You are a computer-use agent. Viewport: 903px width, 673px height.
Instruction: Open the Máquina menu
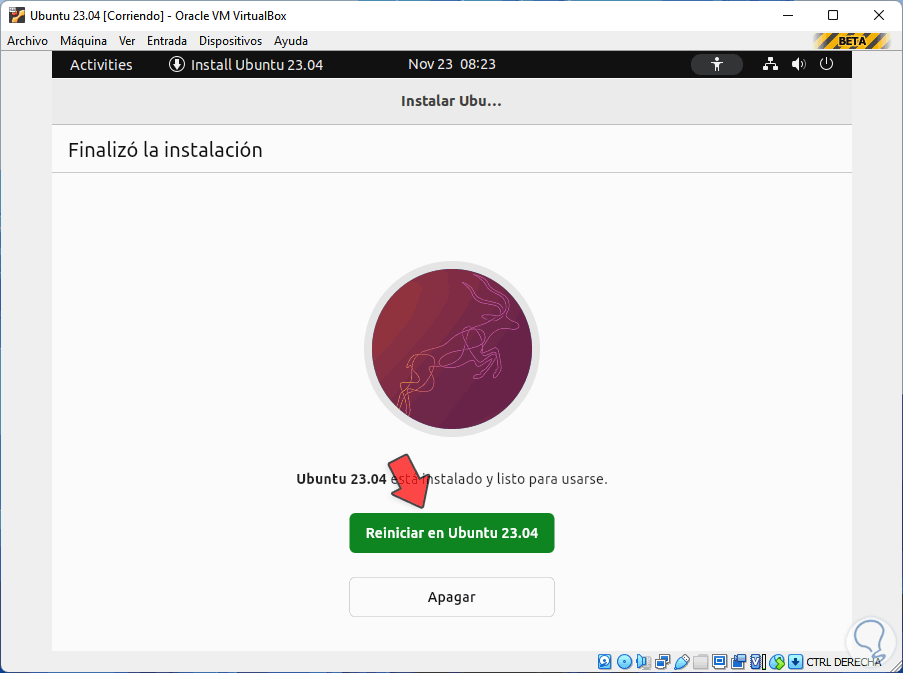point(84,41)
